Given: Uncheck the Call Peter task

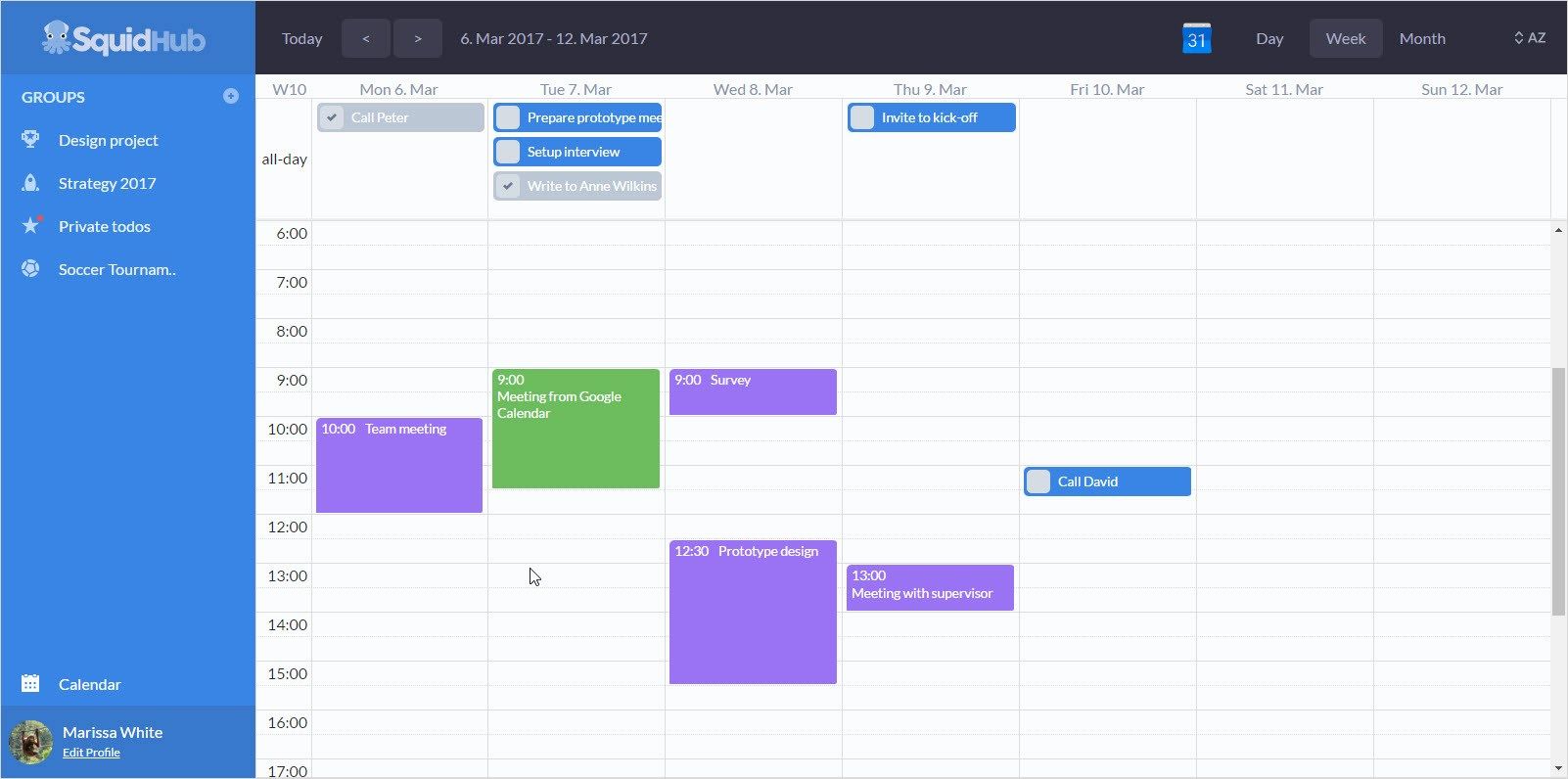Looking at the screenshot, I should [332, 117].
